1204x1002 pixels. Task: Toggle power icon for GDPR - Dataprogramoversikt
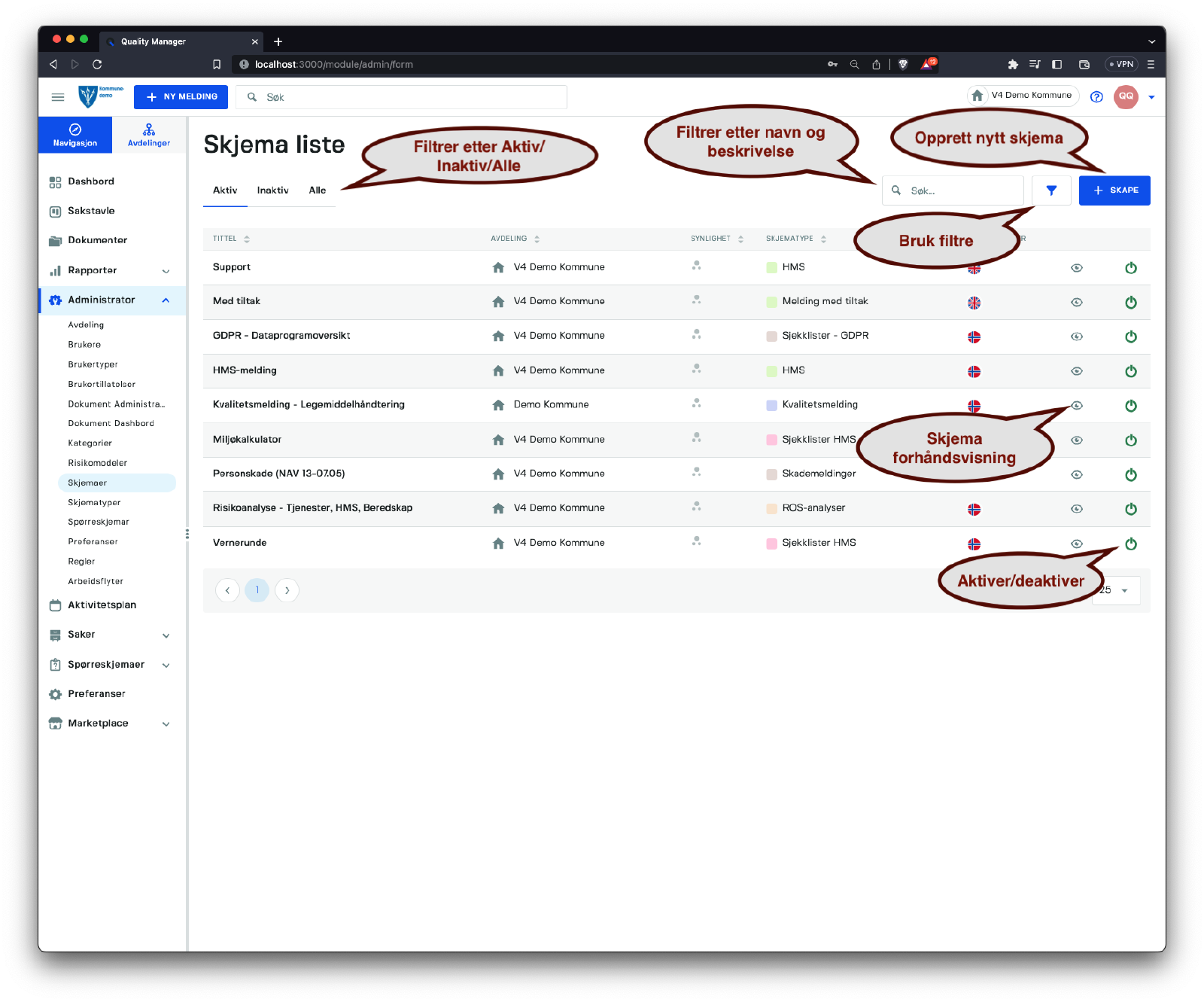coord(1130,337)
